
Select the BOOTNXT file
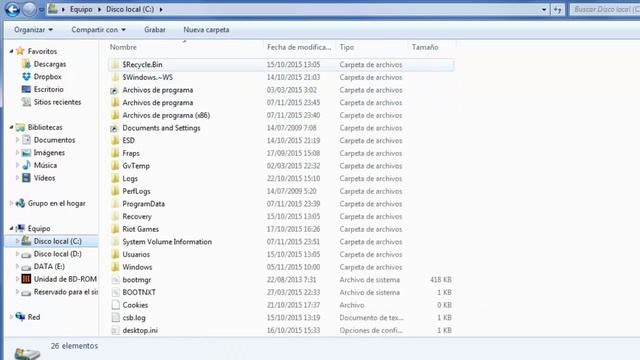[139, 293]
